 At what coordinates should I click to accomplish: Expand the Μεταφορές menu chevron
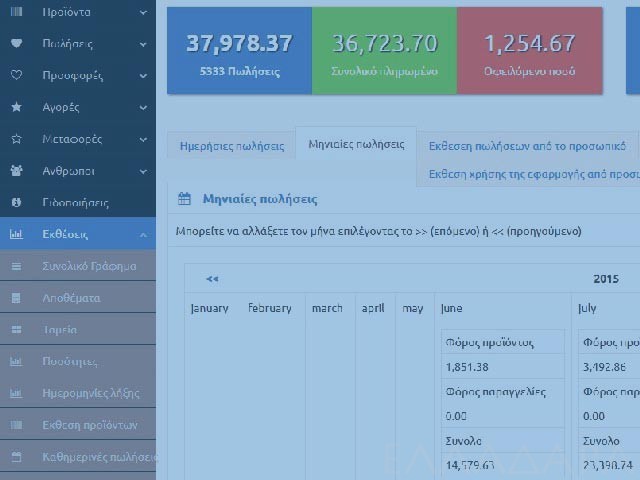(143, 140)
